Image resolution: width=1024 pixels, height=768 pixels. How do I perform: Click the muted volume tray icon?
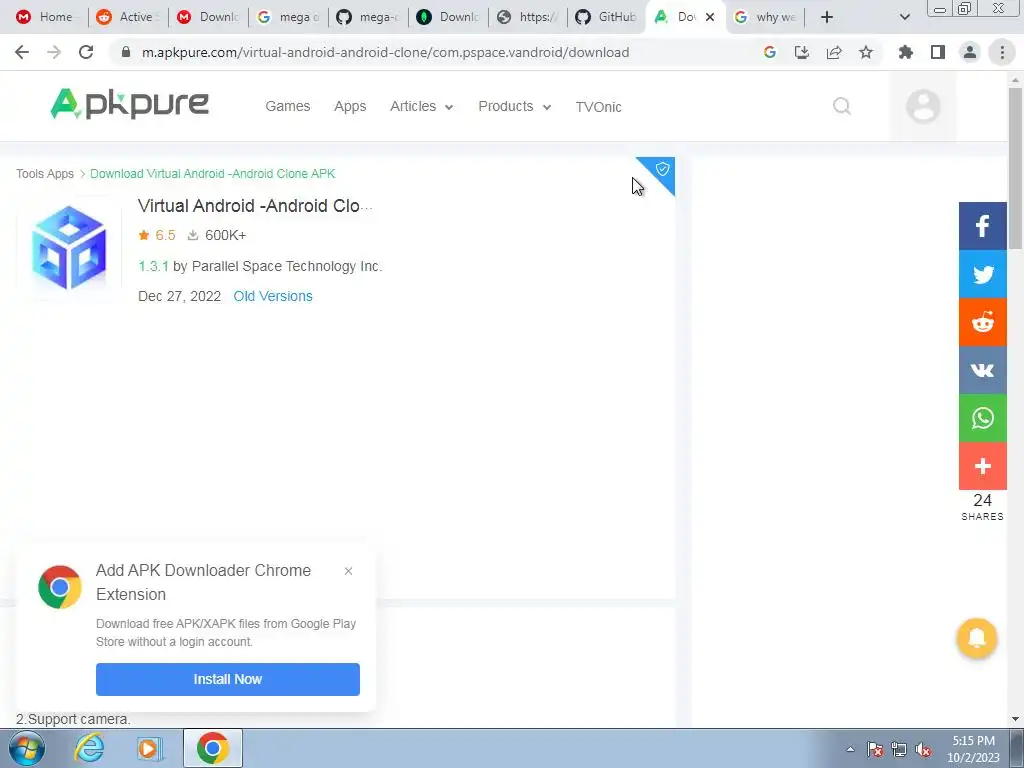(923, 750)
